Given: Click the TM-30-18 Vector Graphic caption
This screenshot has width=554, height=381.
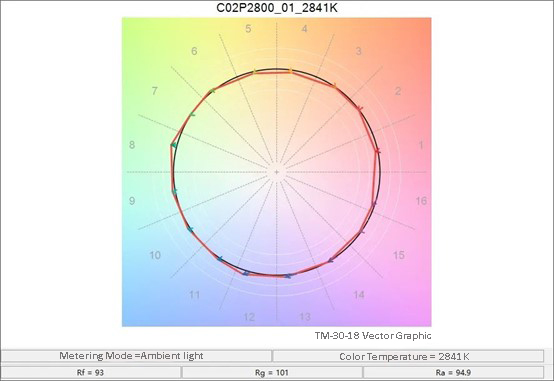Looking at the screenshot, I should click(x=373, y=335).
